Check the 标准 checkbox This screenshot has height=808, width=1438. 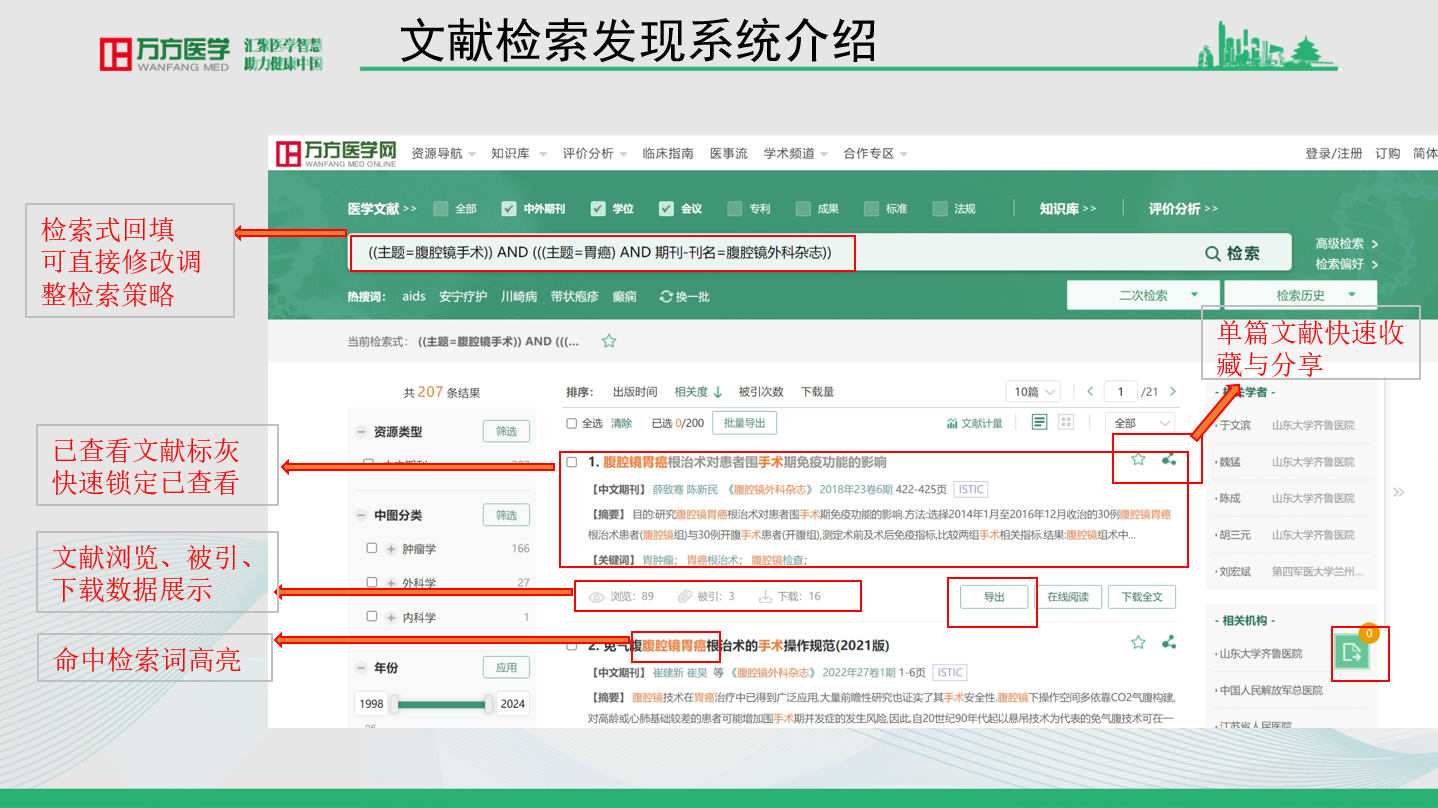(871, 209)
